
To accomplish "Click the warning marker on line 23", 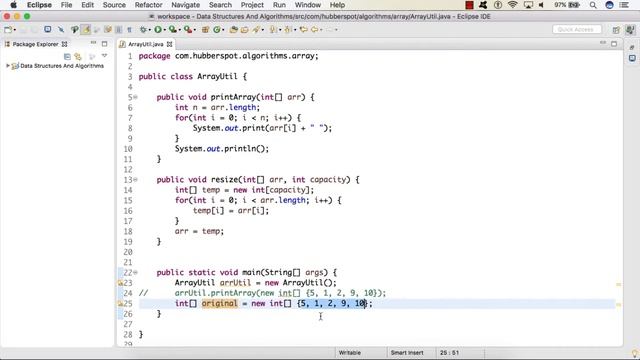I will tap(120, 283).
